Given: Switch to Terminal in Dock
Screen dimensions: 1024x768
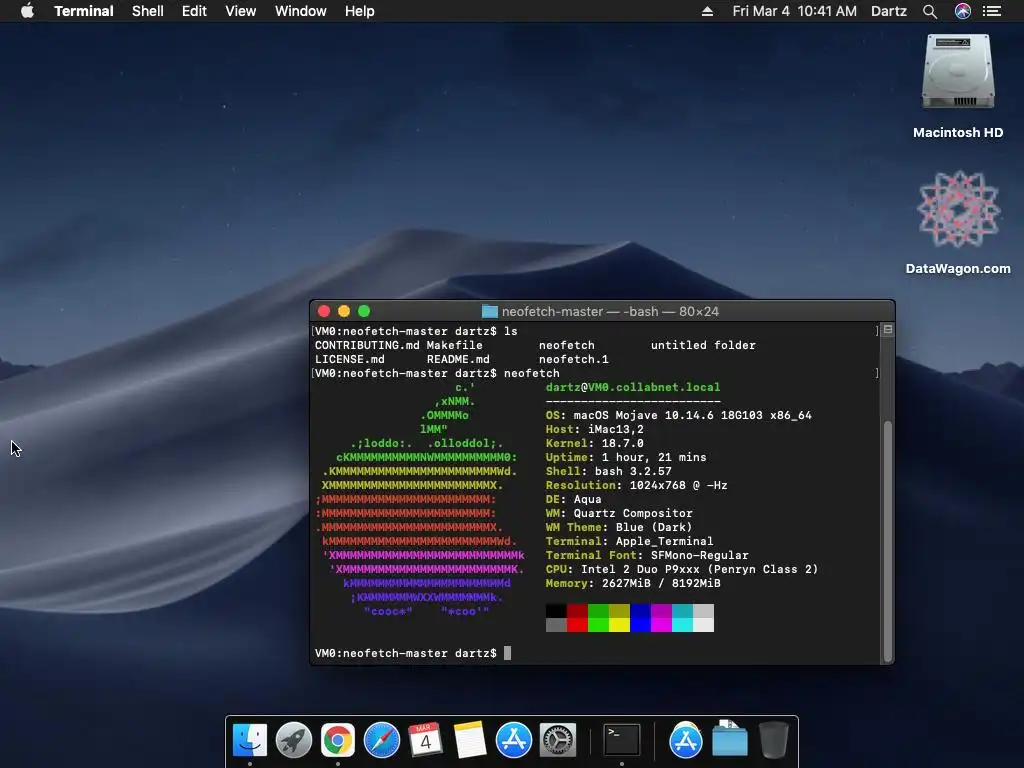Looking at the screenshot, I should [x=621, y=740].
